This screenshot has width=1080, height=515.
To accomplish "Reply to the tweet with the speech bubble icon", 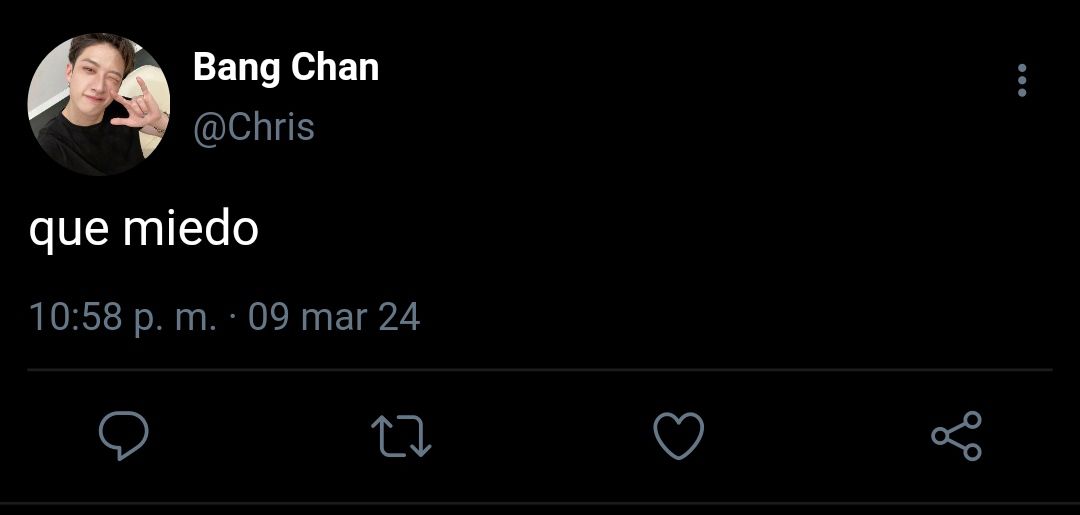I will tap(123, 435).
